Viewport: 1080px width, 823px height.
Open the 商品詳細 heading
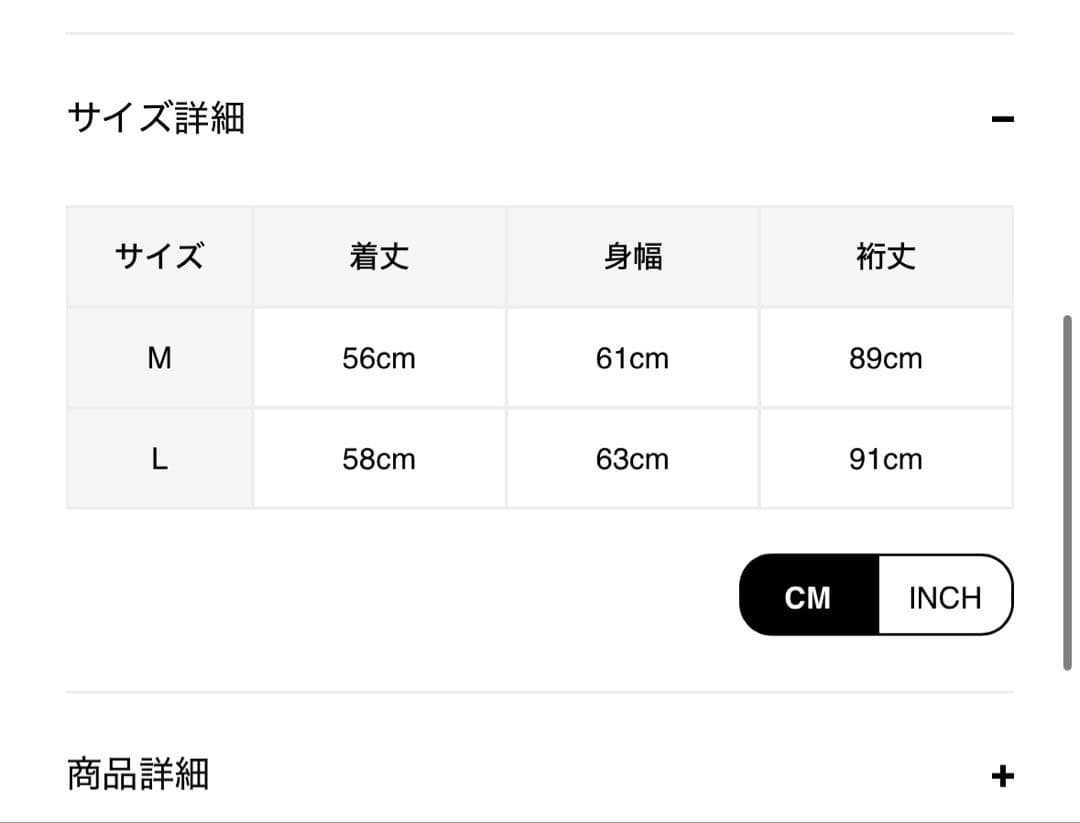pos(138,774)
